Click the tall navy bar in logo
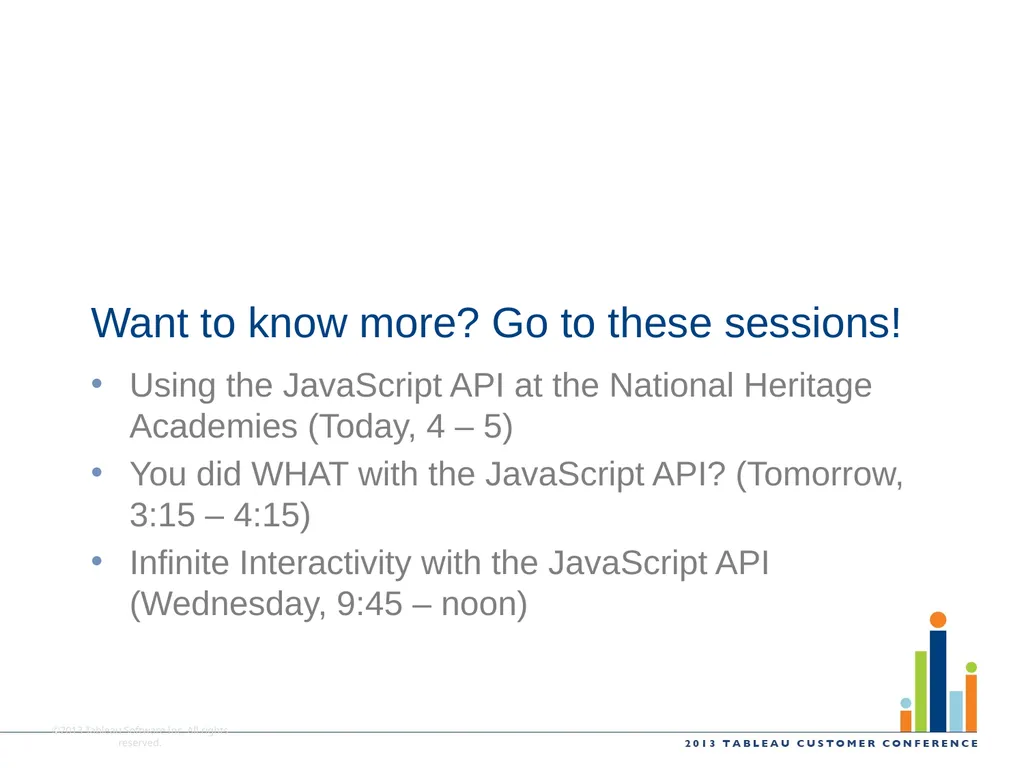This screenshot has height=768, width=1024. pos(938,681)
